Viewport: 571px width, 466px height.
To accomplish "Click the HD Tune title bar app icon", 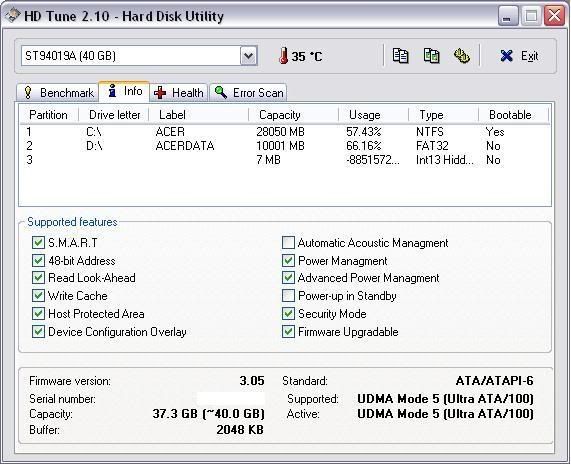I will (12, 16).
